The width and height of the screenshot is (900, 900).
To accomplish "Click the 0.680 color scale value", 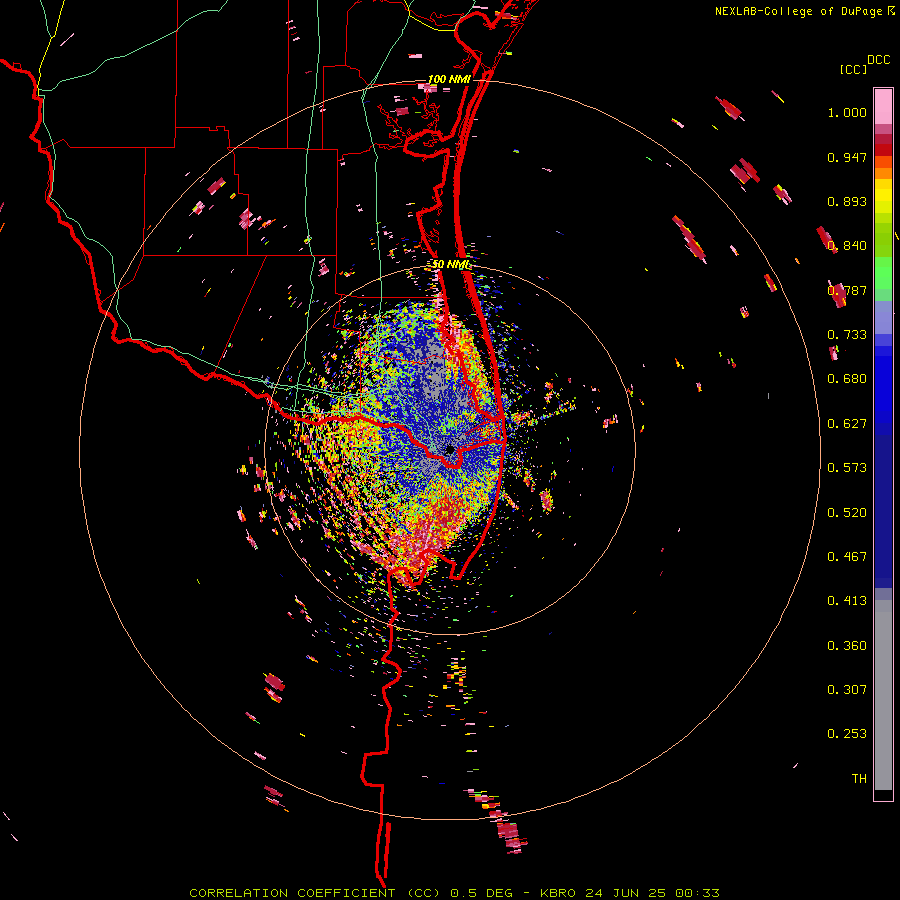I will coord(847,379).
